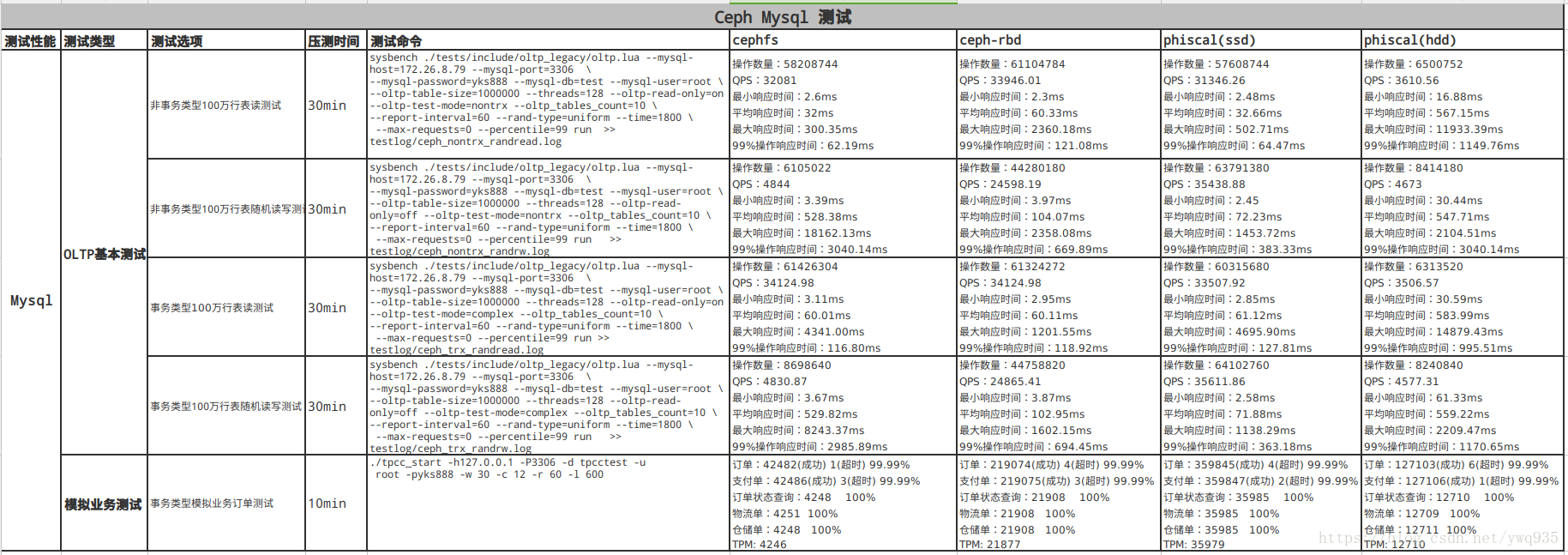Select the '事务类型模拟业务订单测试' cell
The image size is (1568, 555).
click(226, 504)
